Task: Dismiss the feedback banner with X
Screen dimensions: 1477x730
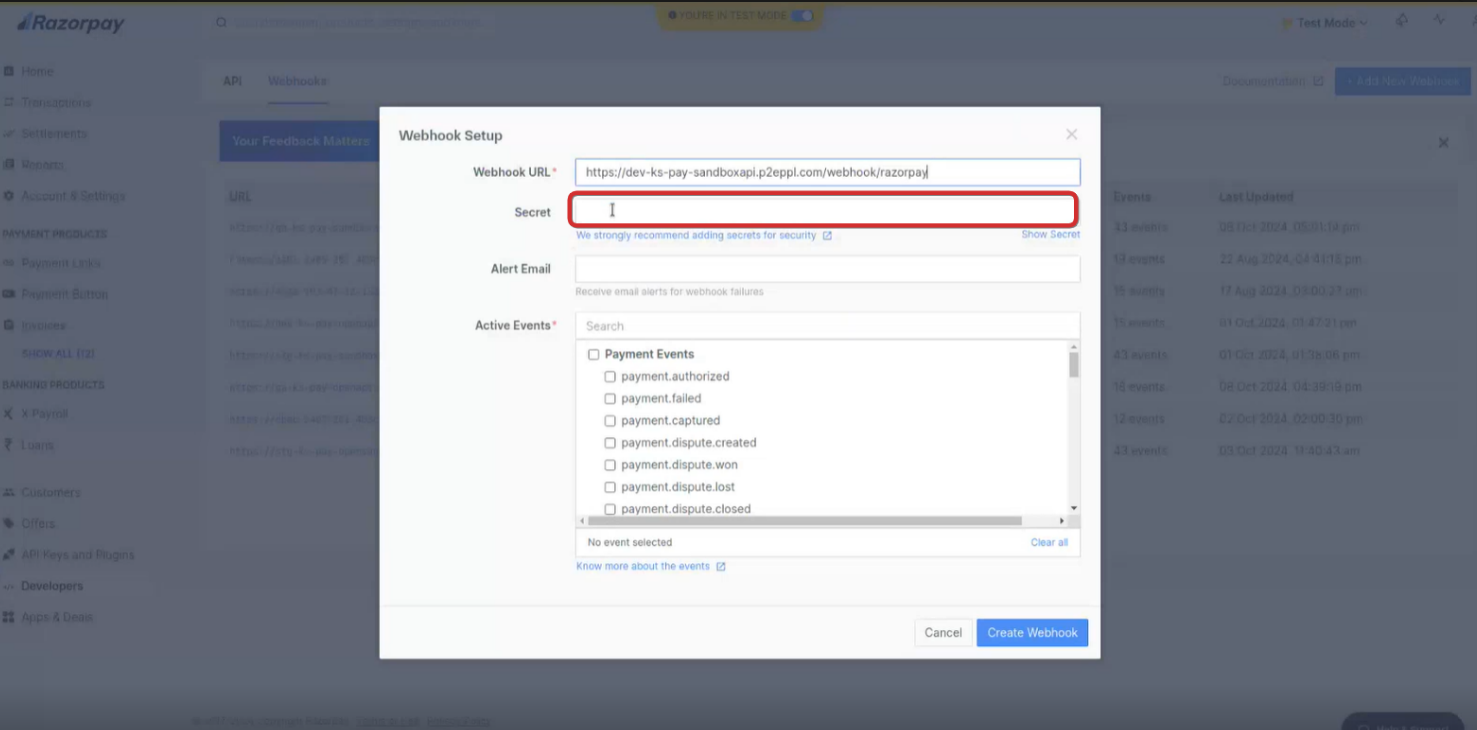Action: tap(1443, 143)
